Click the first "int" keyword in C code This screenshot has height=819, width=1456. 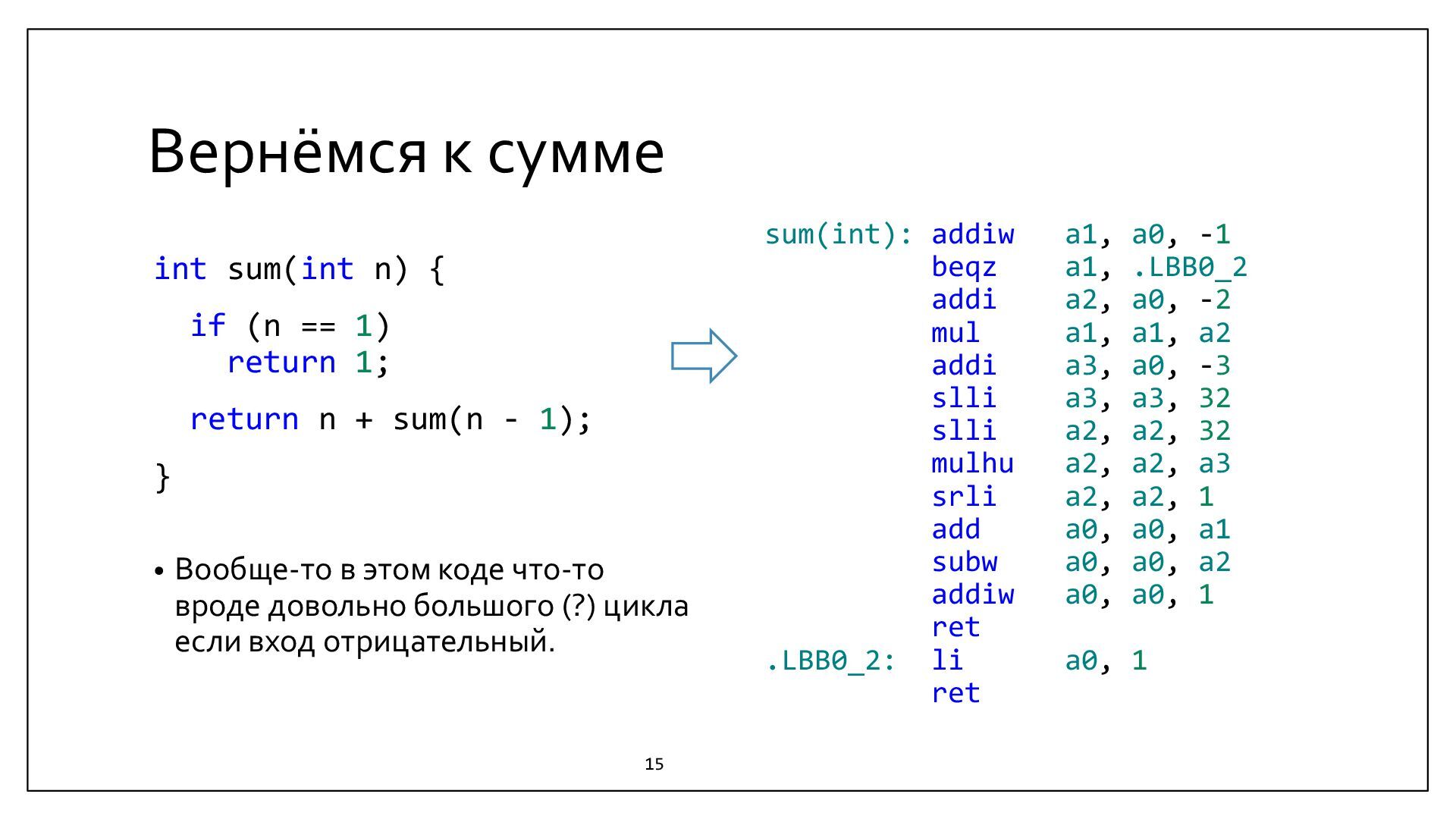tap(180, 269)
